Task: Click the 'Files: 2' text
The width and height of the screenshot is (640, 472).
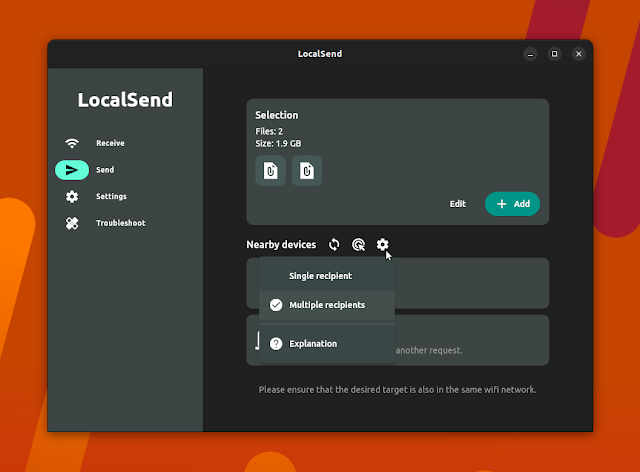Action: click(x=269, y=131)
